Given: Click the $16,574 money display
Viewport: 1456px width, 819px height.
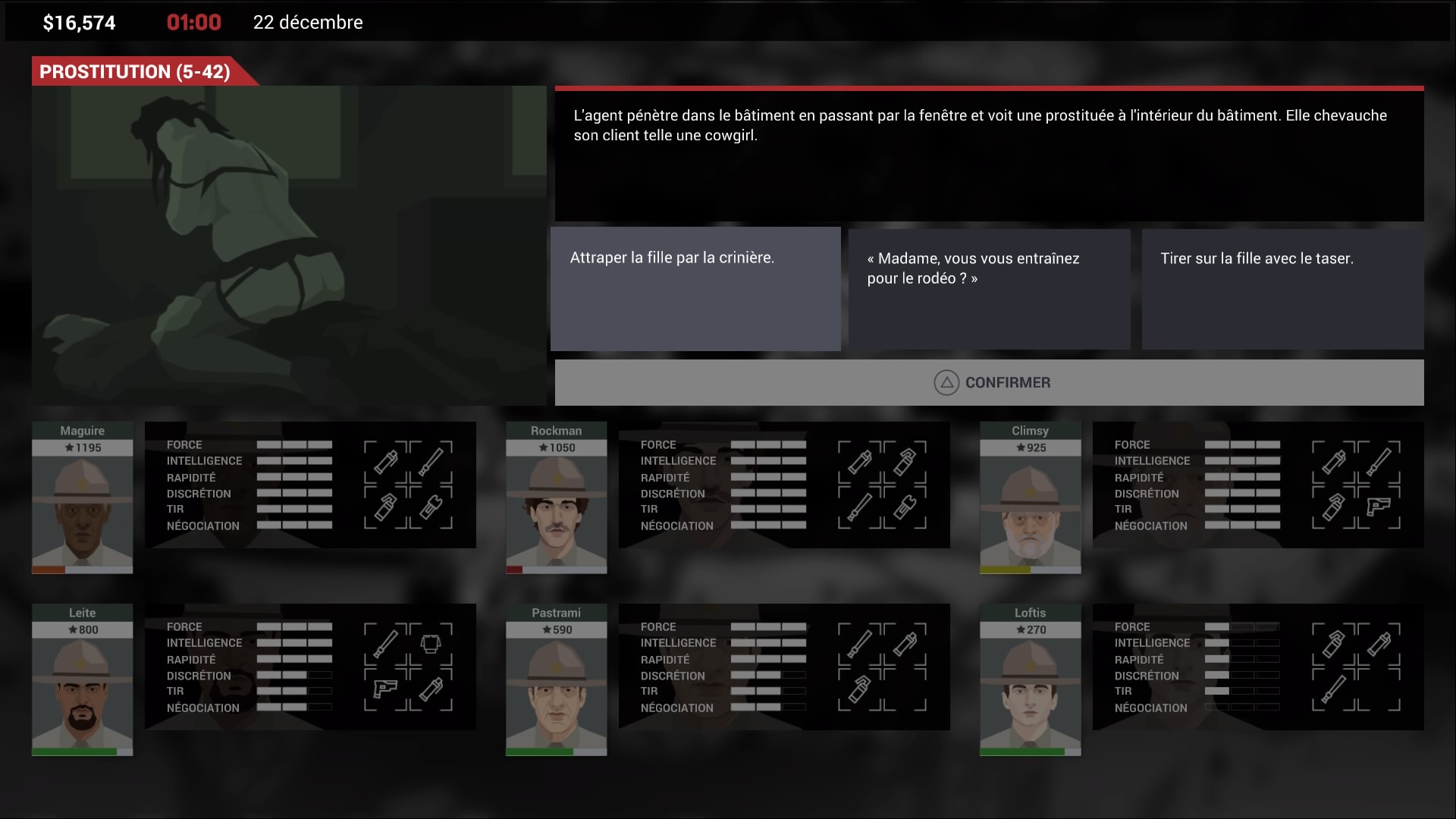Looking at the screenshot, I should [x=79, y=23].
